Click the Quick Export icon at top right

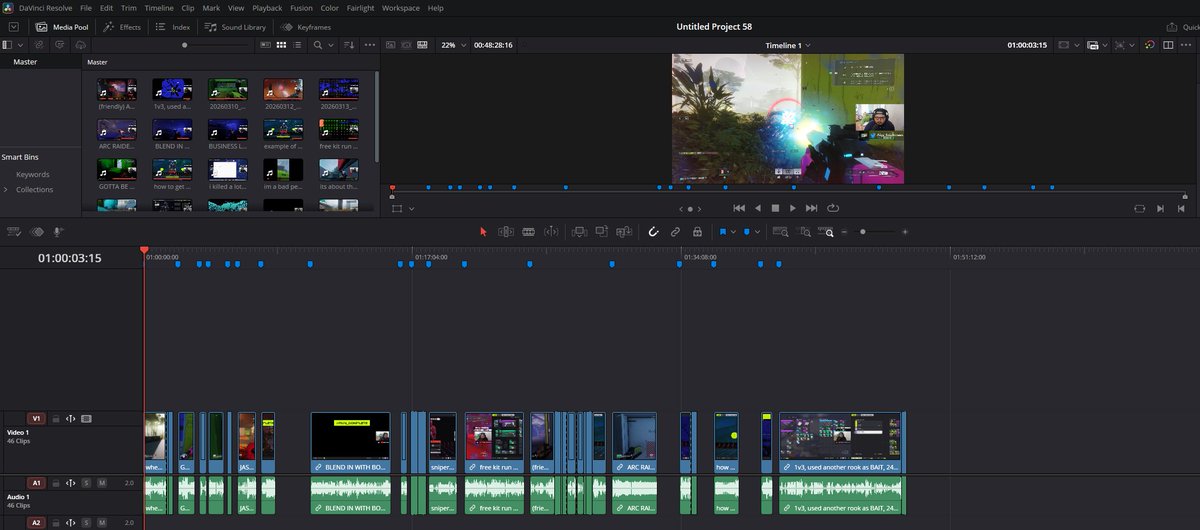pyautogui.click(x=1171, y=27)
